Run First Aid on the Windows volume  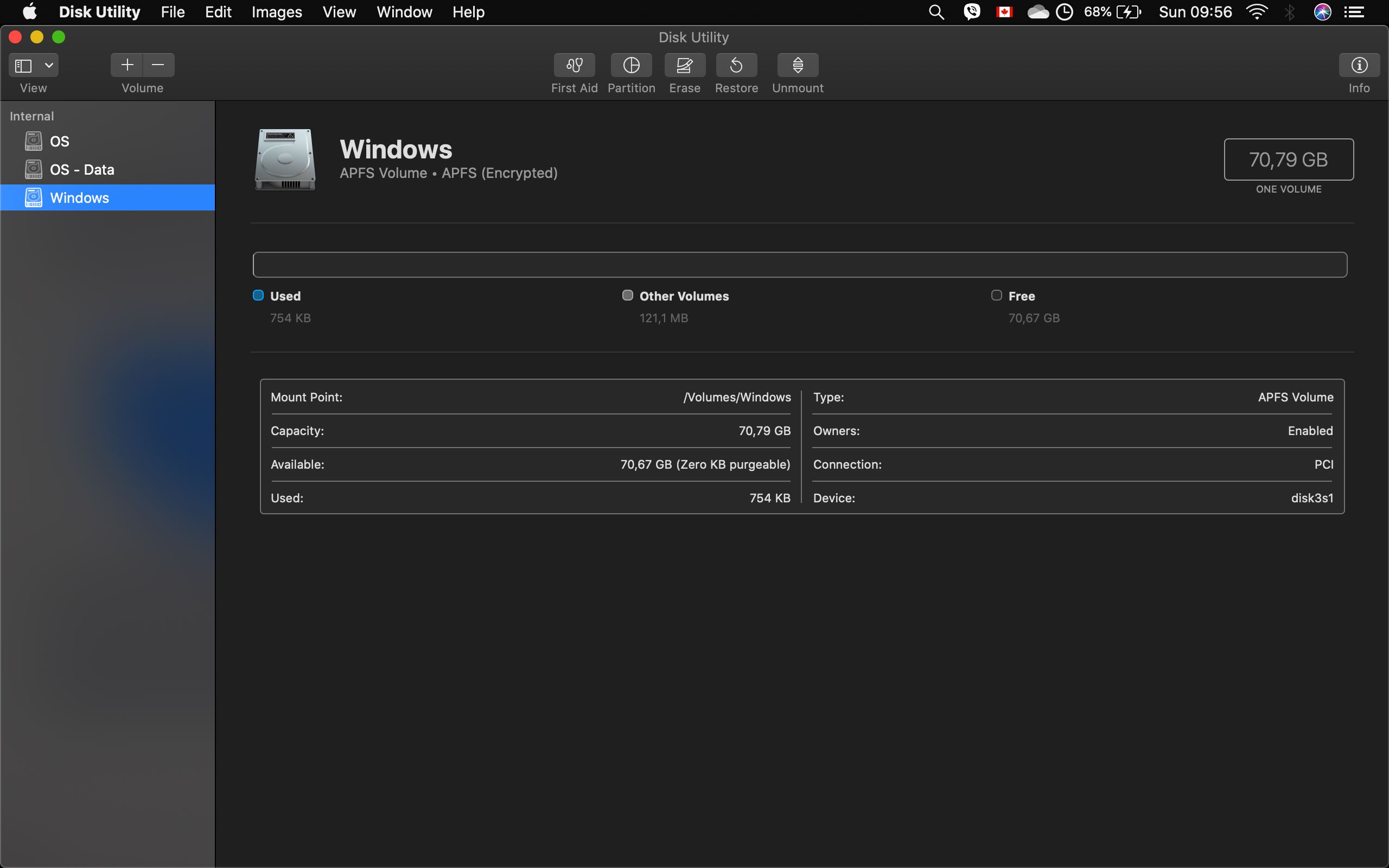click(574, 65)
